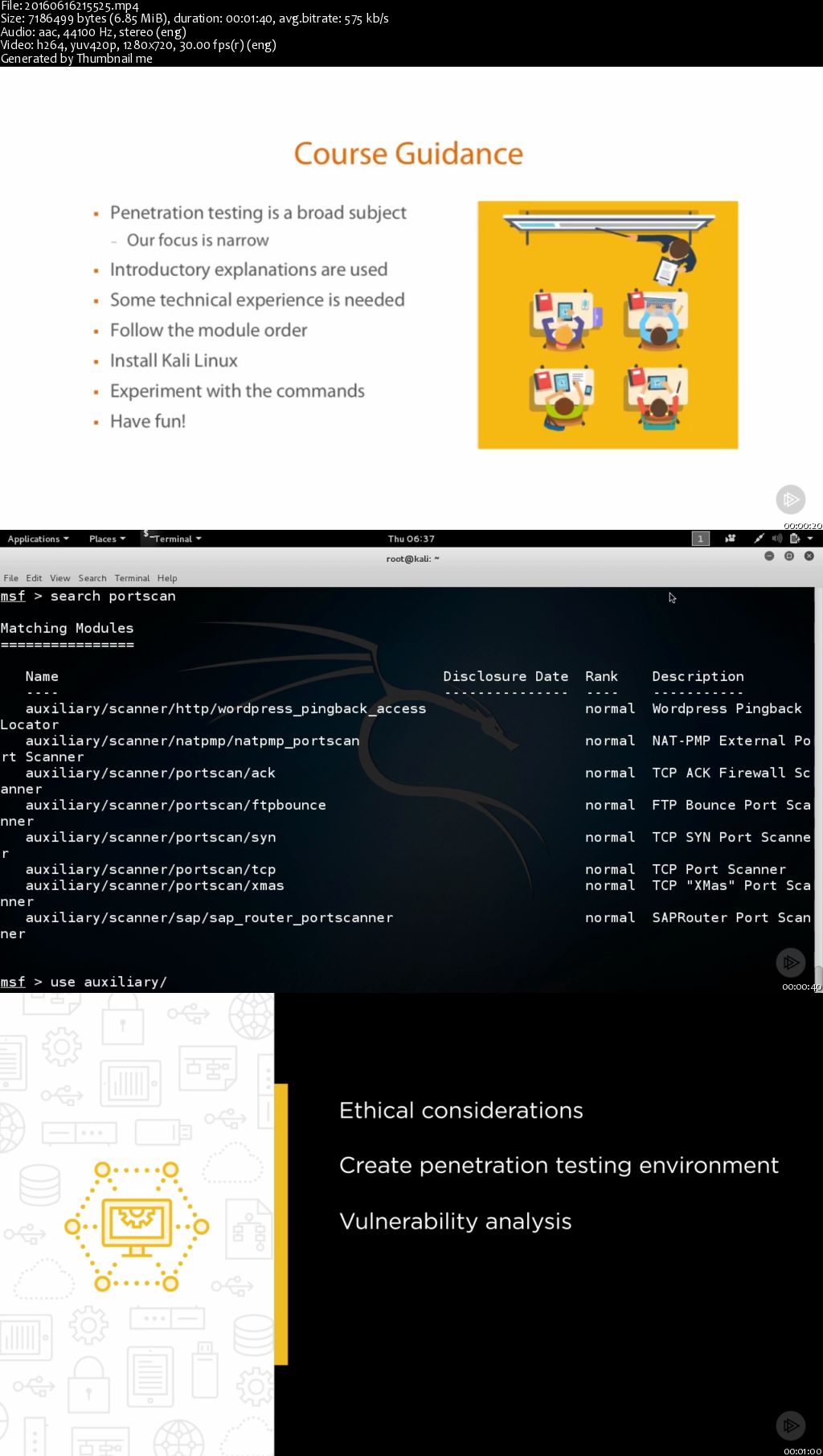This screenshot has width=823, height=1456.
Task: Open the terminal View menu
Action: 60,578
